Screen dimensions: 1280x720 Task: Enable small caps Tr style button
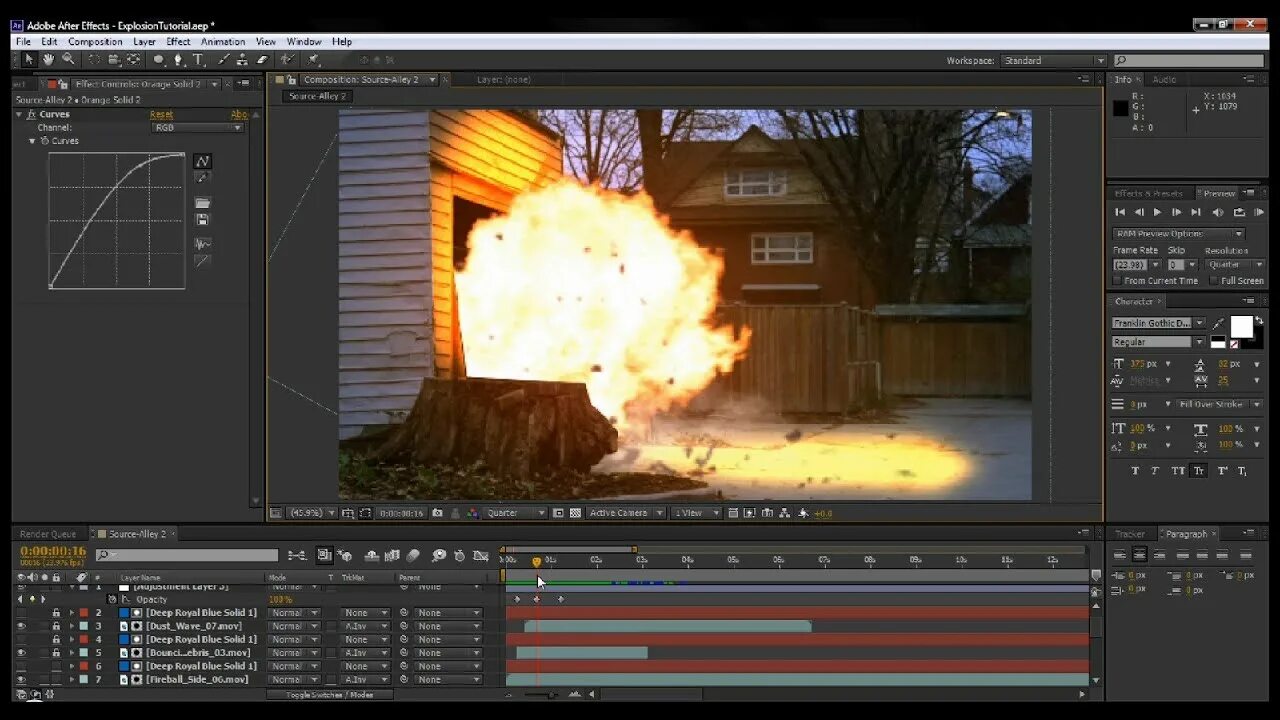point(1198,471)
